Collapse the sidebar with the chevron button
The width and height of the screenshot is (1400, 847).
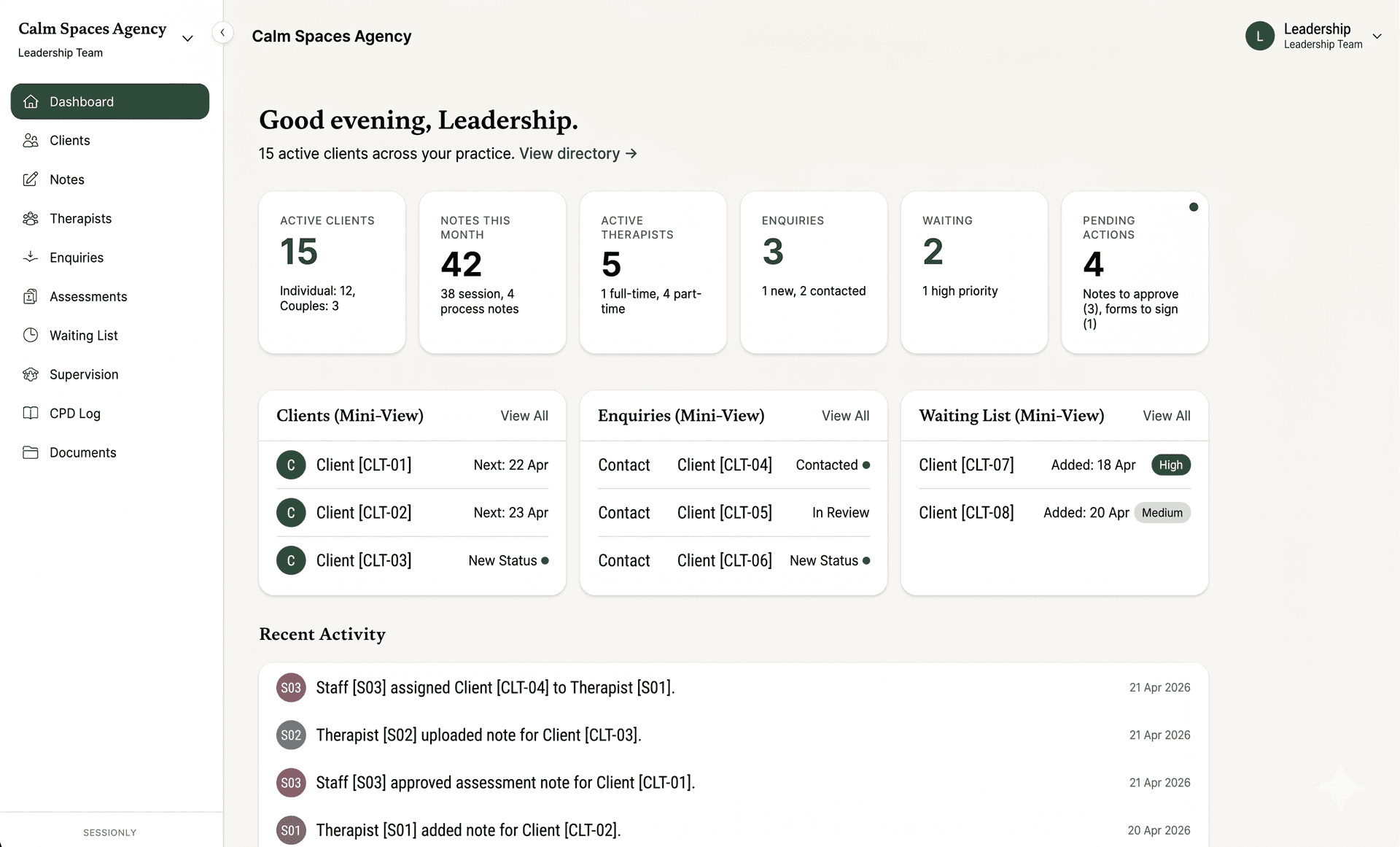pyautogui.click(x=222, y=32)
